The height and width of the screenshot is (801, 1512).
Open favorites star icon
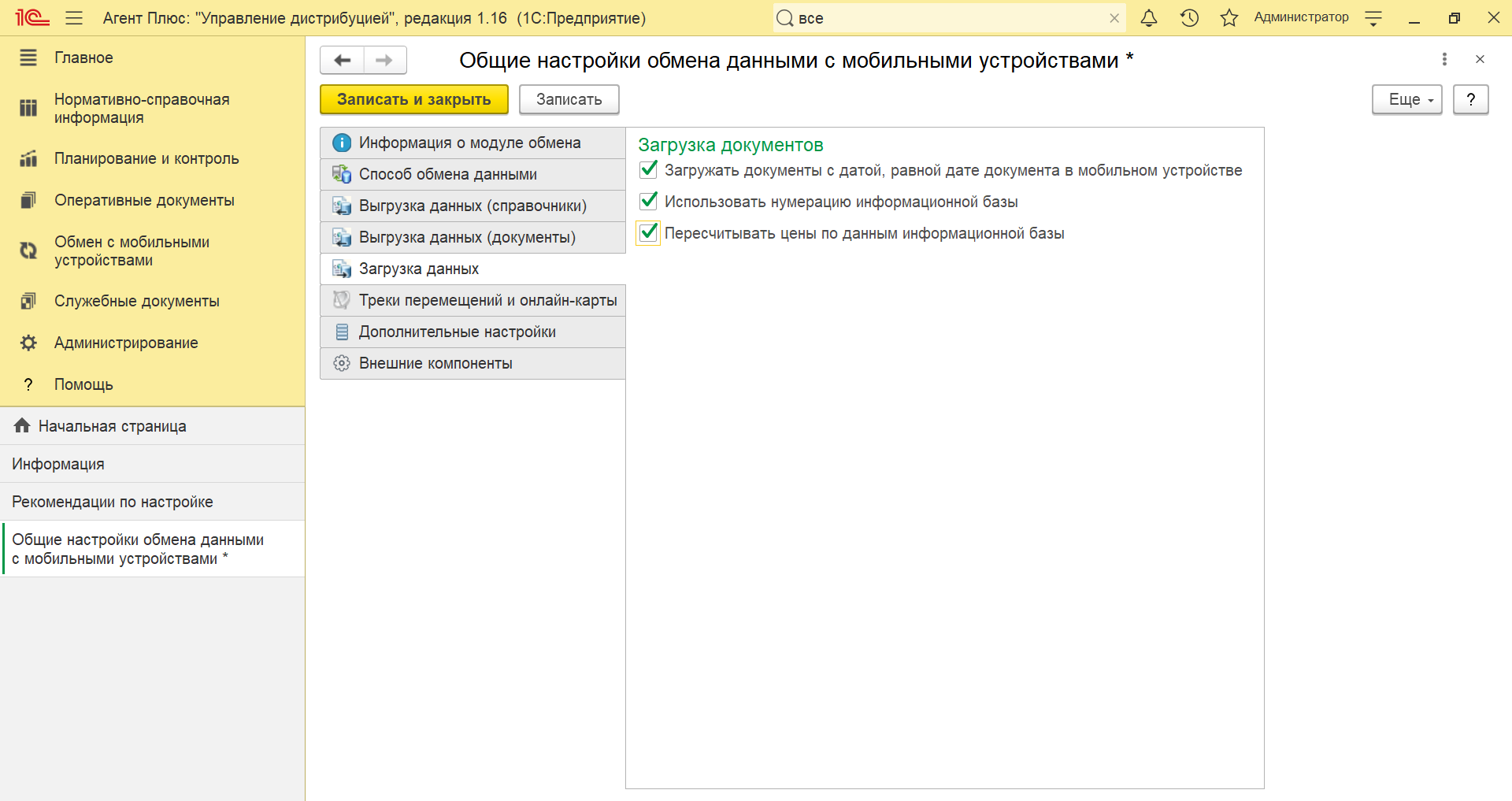coord(1228,18)
